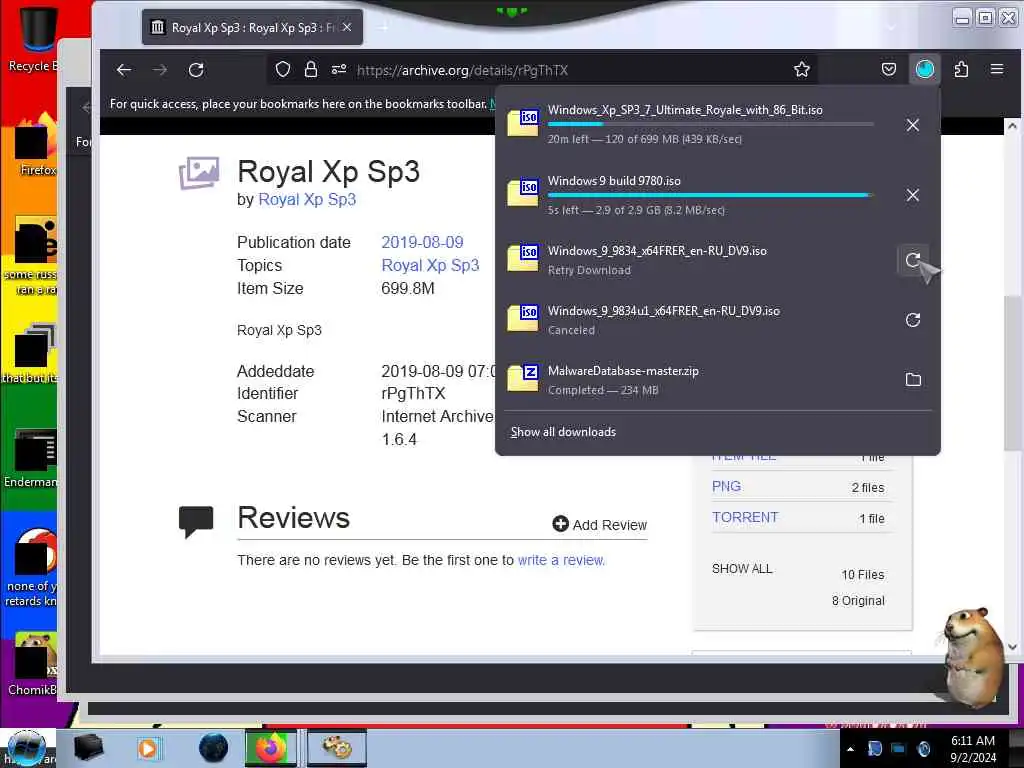Select Windows_Xp_SP3_7_Ultimate_Royale iso file icon
The height and width of the screenshot is (768, 1024).
(x=523, y=121)
